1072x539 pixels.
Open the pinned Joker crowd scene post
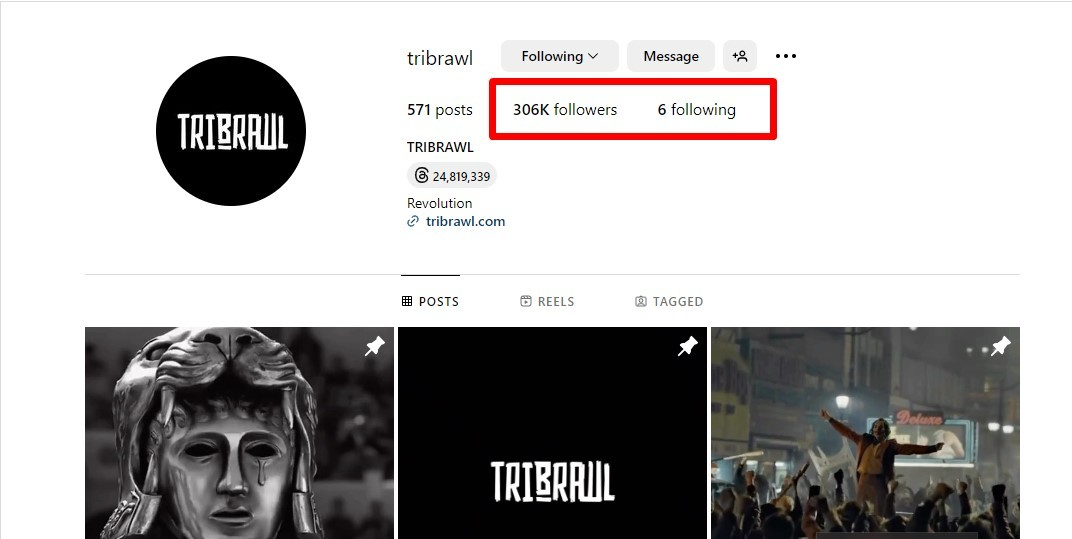point(866,433)
